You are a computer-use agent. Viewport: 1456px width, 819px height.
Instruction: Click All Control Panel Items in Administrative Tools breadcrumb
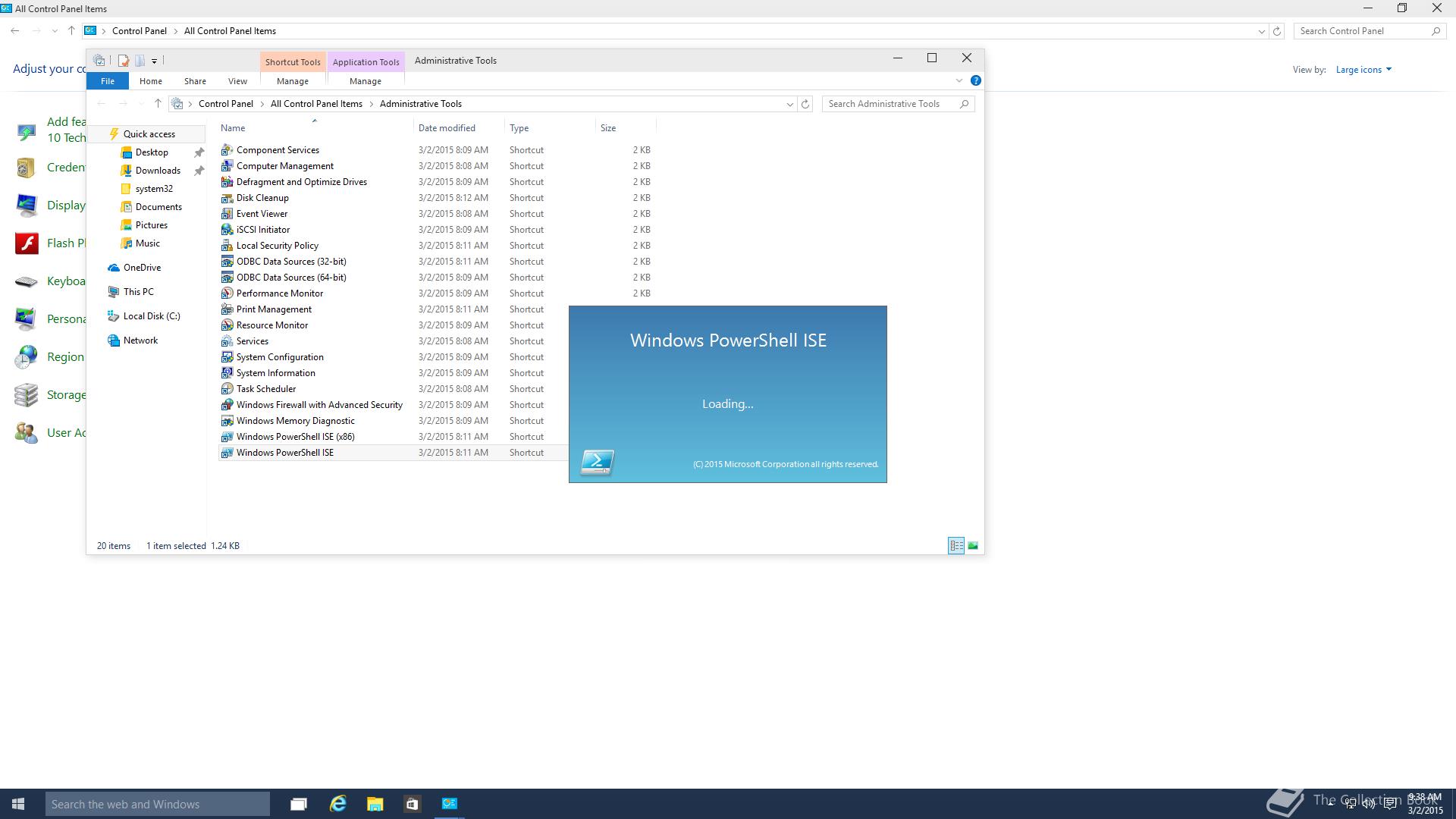coord(316,104)
